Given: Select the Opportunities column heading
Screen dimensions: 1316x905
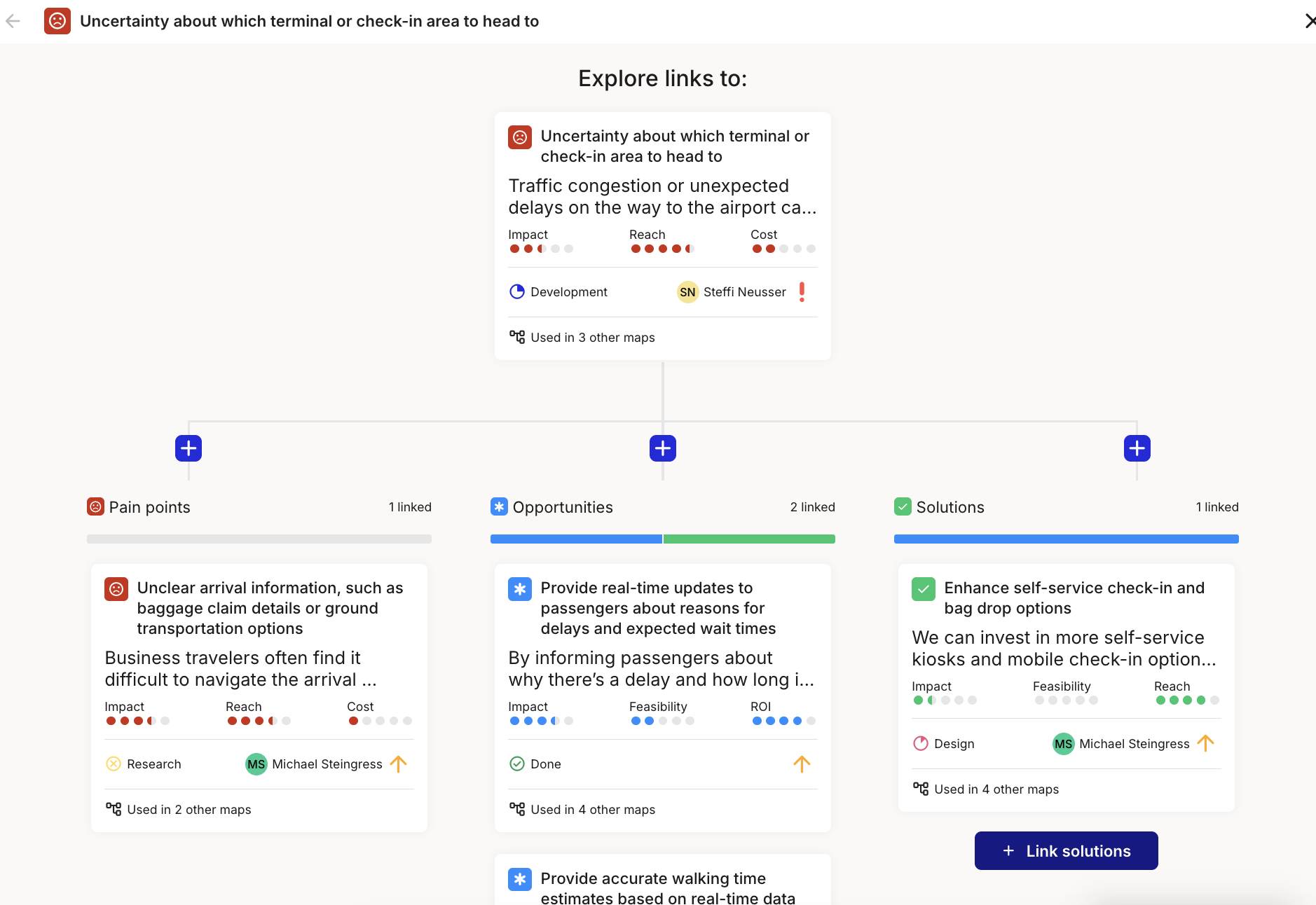Looking at the screenshot, I should click(x=562, y=507).
